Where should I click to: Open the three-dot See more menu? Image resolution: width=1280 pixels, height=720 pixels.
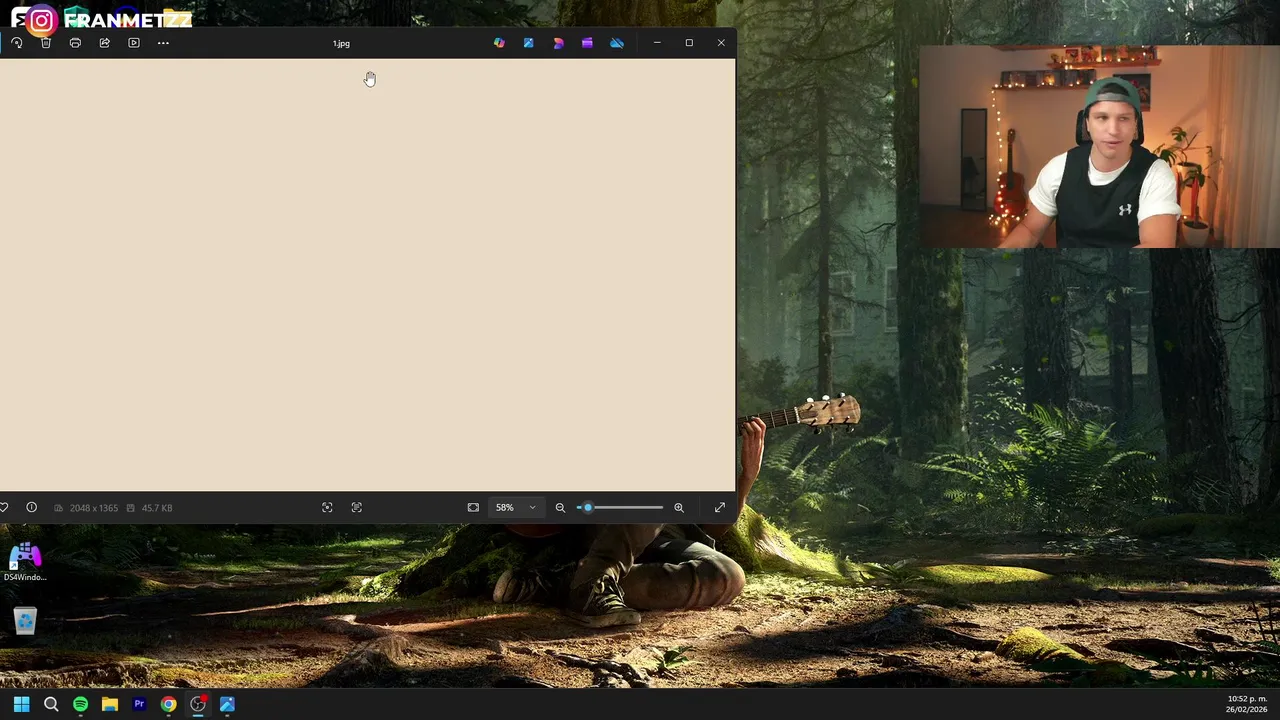[x=163, y=43]
